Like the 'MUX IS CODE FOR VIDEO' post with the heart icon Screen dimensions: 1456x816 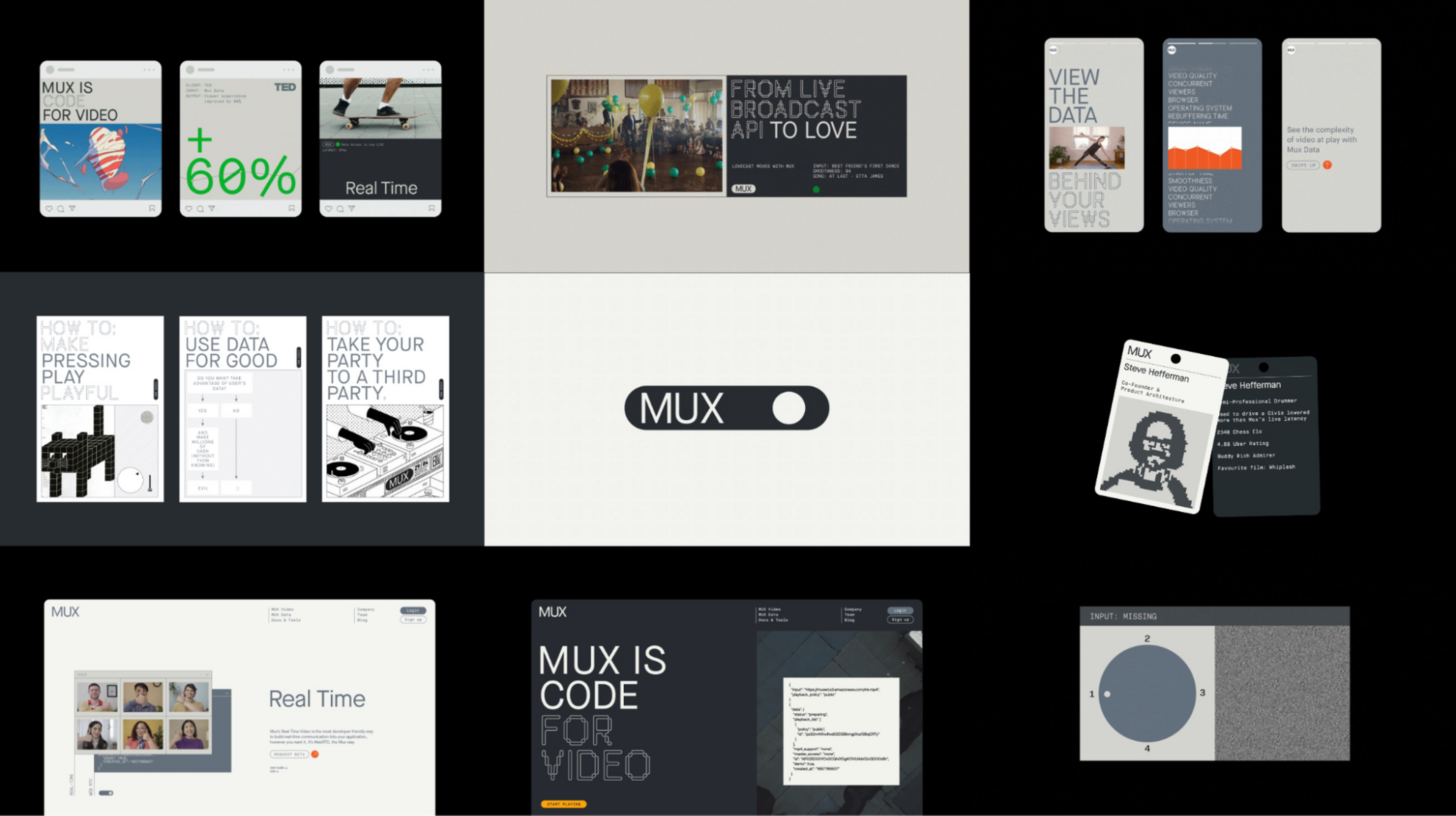point(49,208)
